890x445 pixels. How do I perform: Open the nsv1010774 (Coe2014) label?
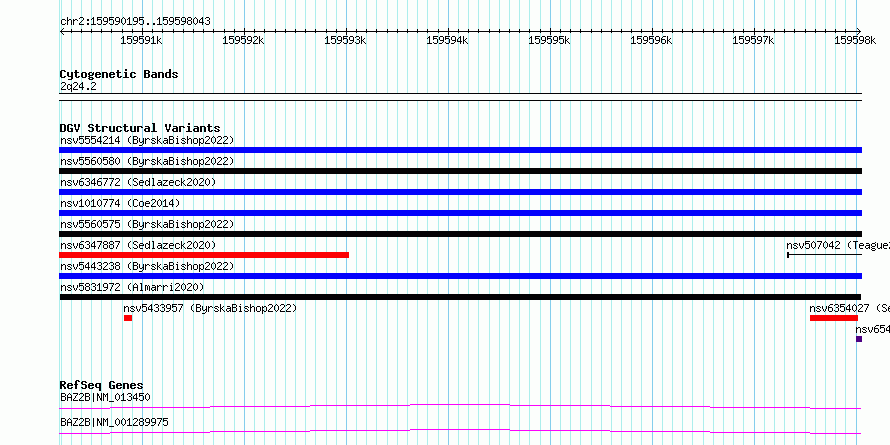[x=120, y=203]
